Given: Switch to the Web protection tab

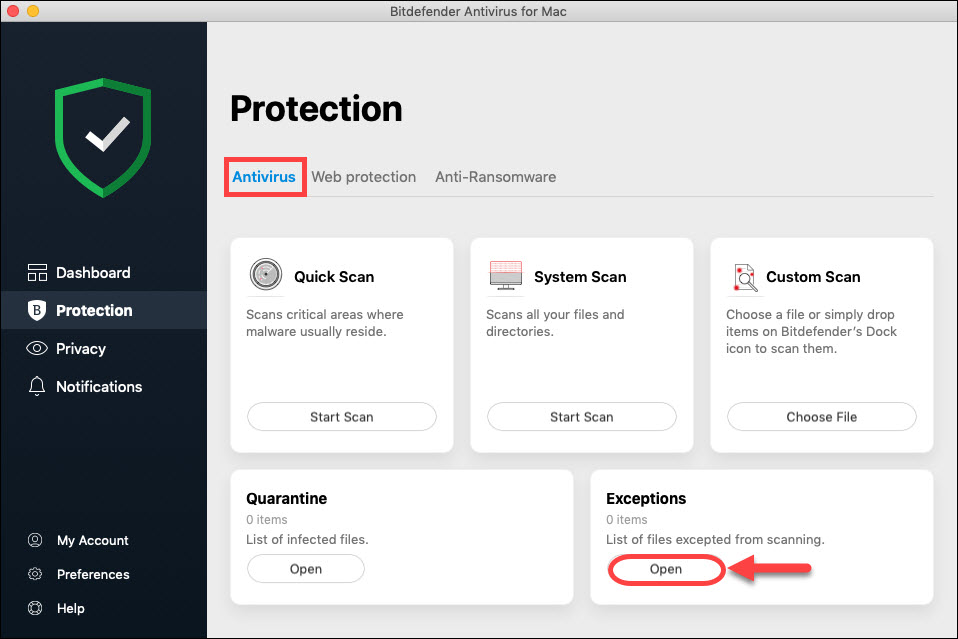Looking at the screenshot, I should tap(363, 176).
